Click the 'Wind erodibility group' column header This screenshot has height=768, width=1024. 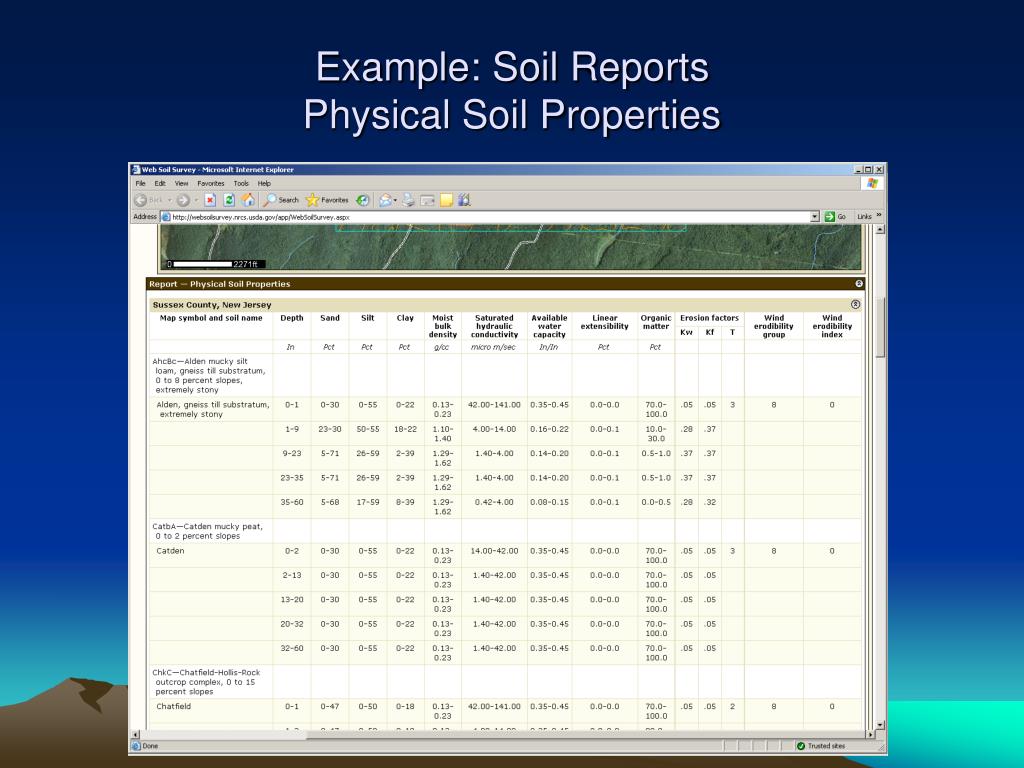773,326
